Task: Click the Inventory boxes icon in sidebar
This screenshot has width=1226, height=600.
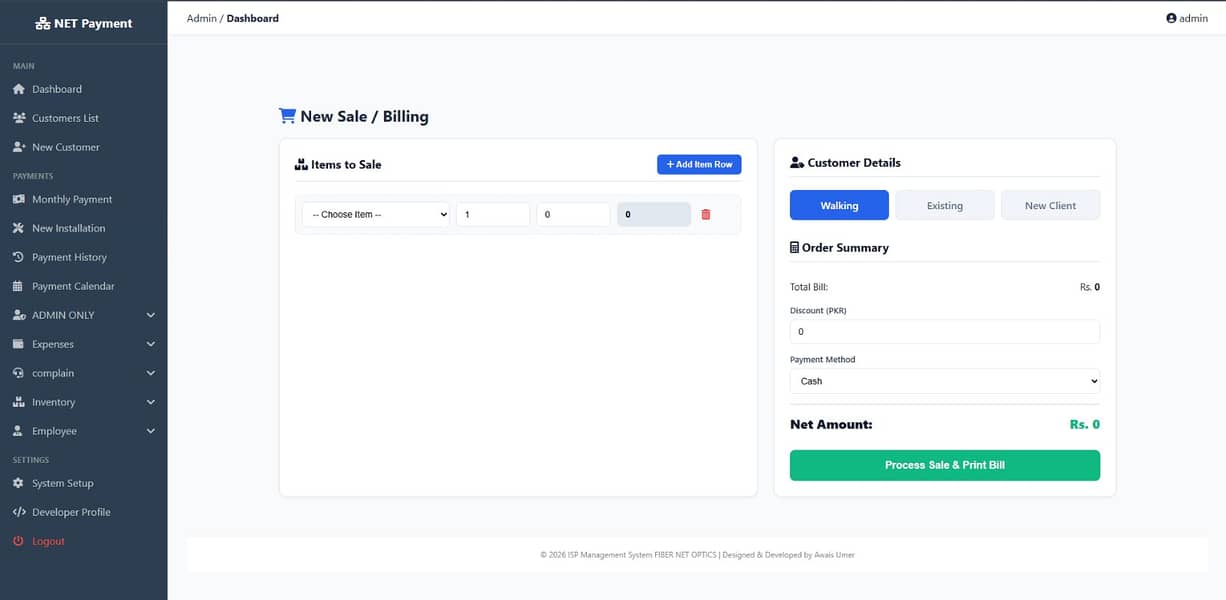Action: [x=19, y=402]
